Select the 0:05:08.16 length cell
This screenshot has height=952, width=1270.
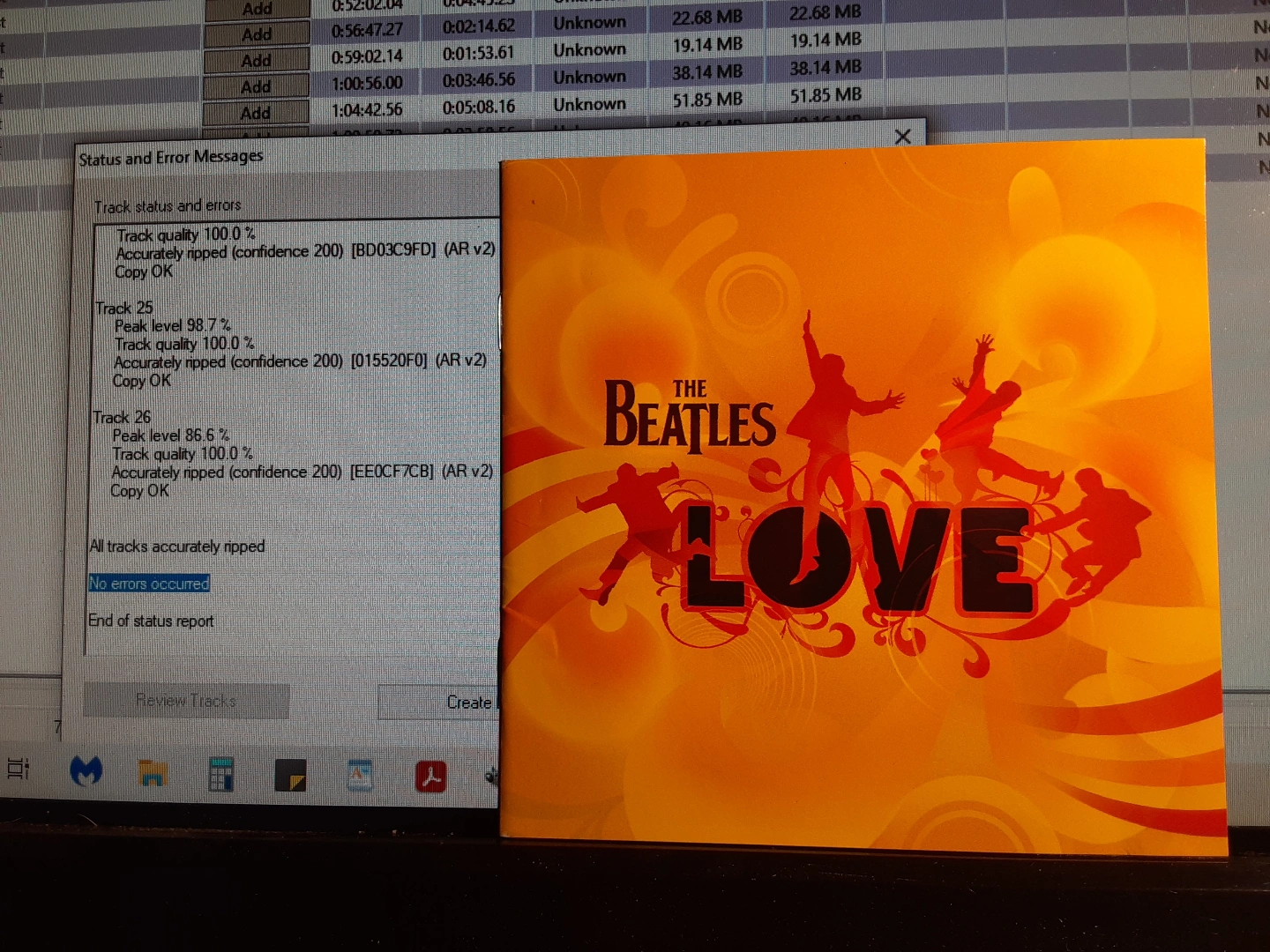coord(479,107)
